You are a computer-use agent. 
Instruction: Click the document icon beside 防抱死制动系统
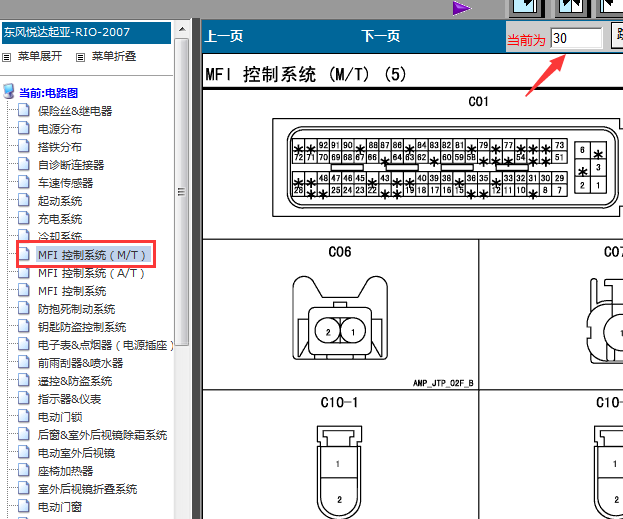(x=24, y=308)
